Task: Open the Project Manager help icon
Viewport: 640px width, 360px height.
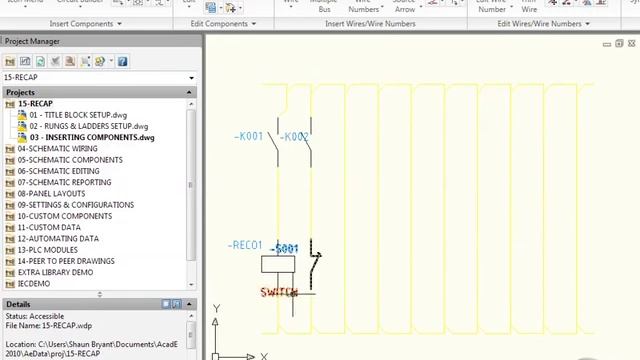Action: (x=122, y=62)
